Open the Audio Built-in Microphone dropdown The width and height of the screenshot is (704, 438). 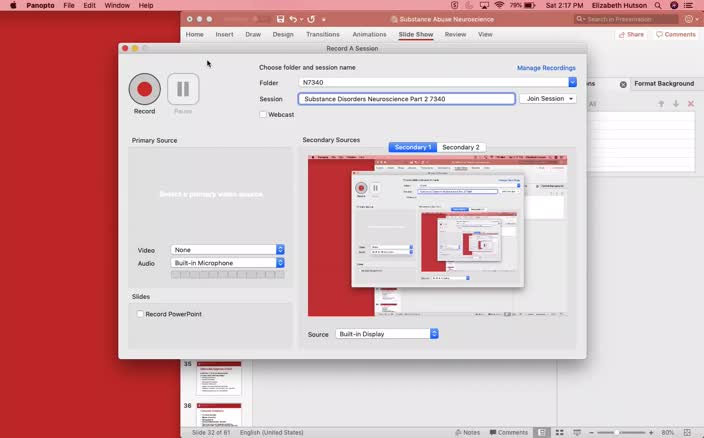(x=280, y=263)
